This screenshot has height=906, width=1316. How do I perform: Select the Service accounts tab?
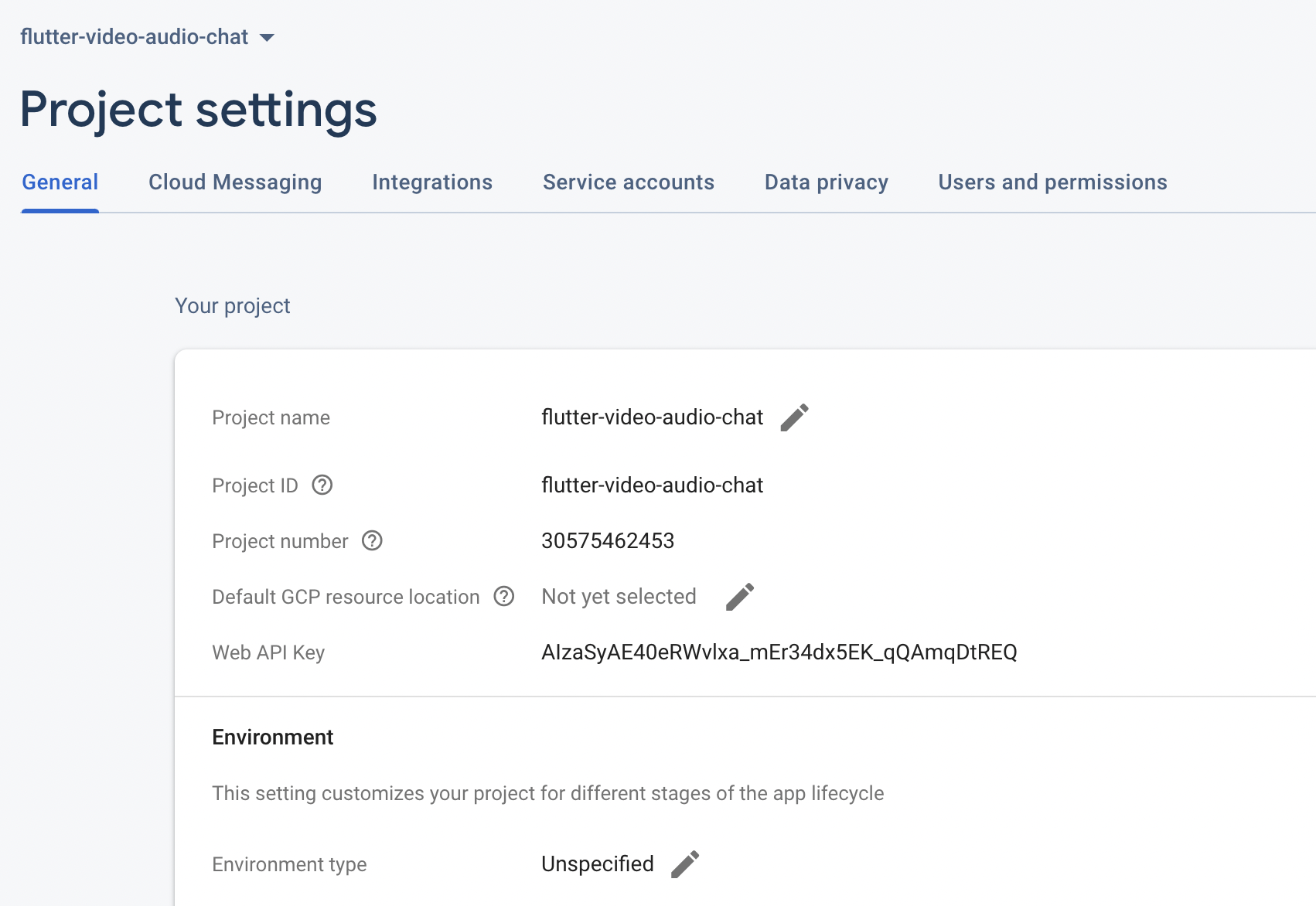click(x=629, y=182)
